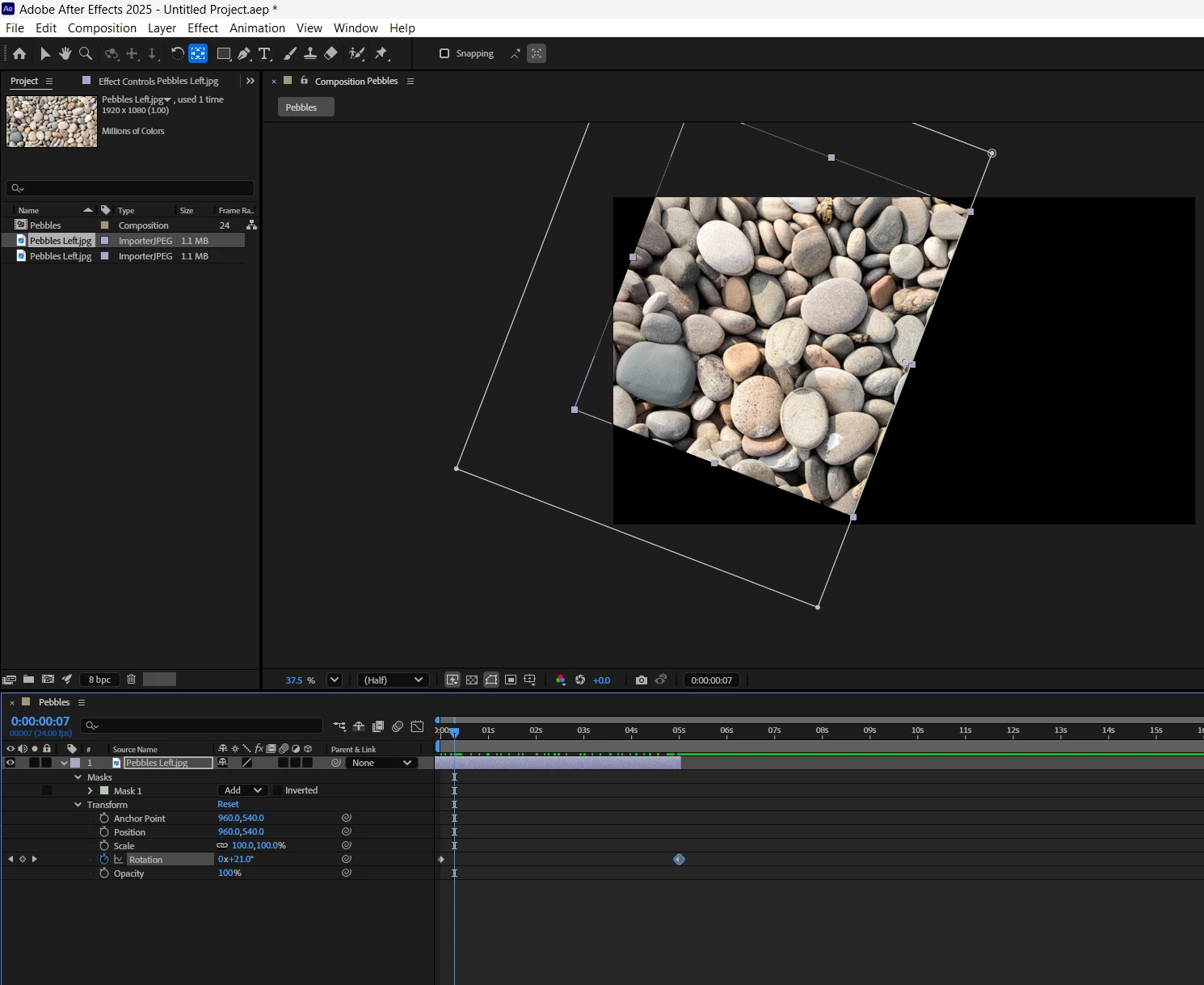The image size is (1204, 985).
Task: Click the Home icon in toolbar
Action: pos(19,54)
